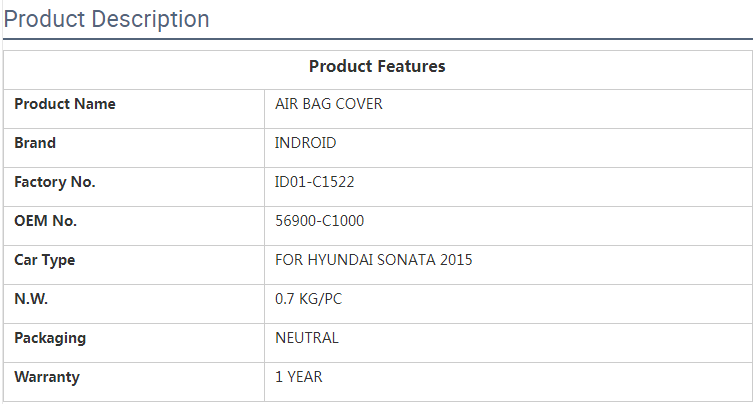Click the year 2015 in Car Type row
Screen dimensions: 755x404
[x=456, y=260]
